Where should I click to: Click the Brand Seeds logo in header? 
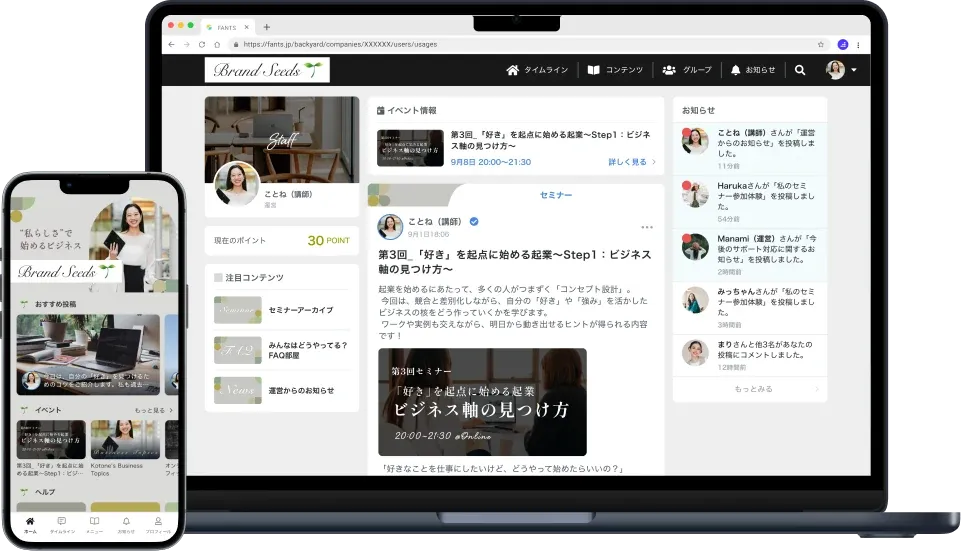267,70
